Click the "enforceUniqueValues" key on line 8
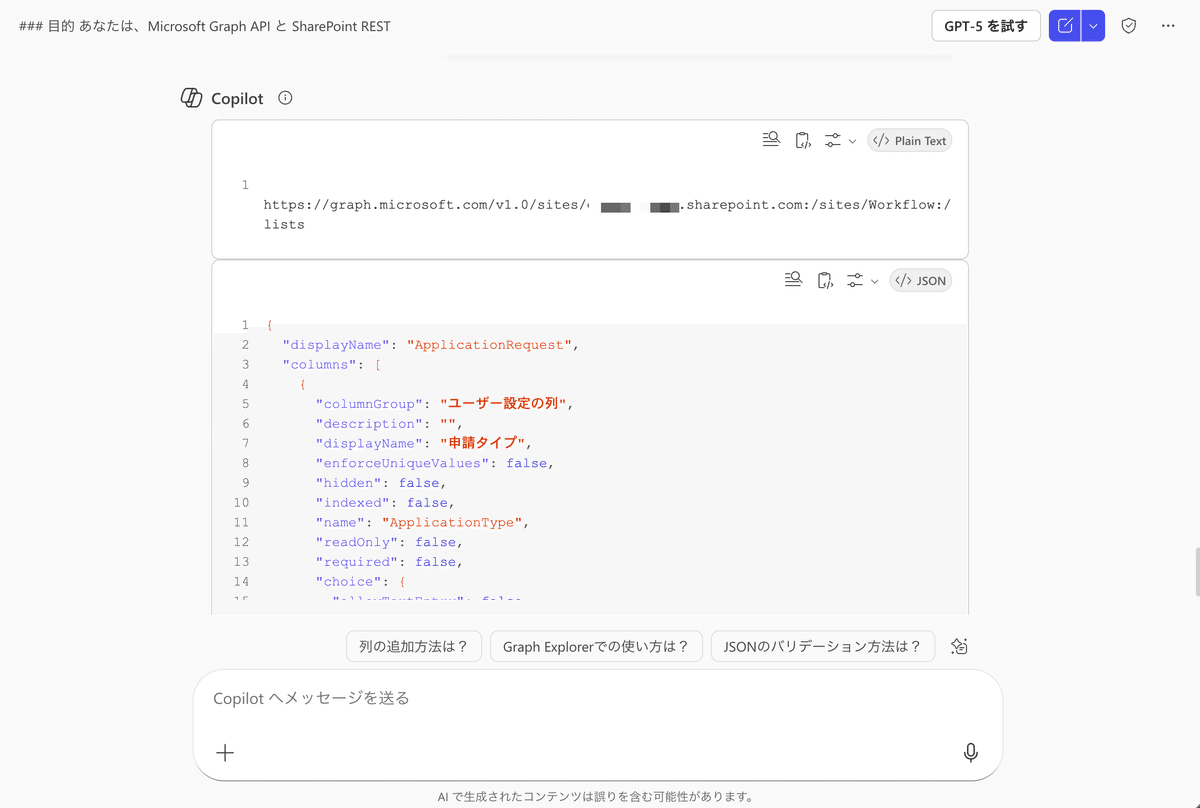 403,463
